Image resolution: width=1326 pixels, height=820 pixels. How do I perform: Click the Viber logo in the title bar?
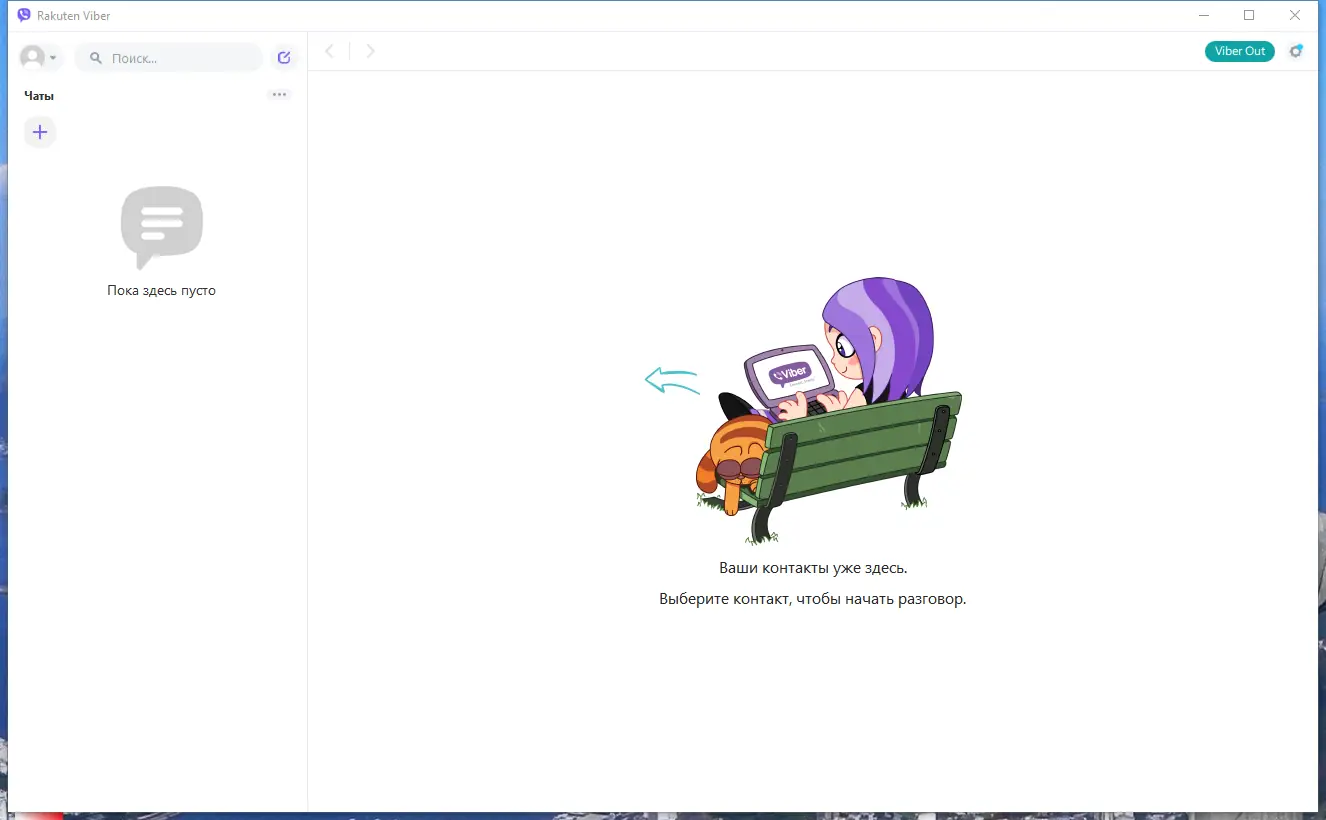point(22,15)
